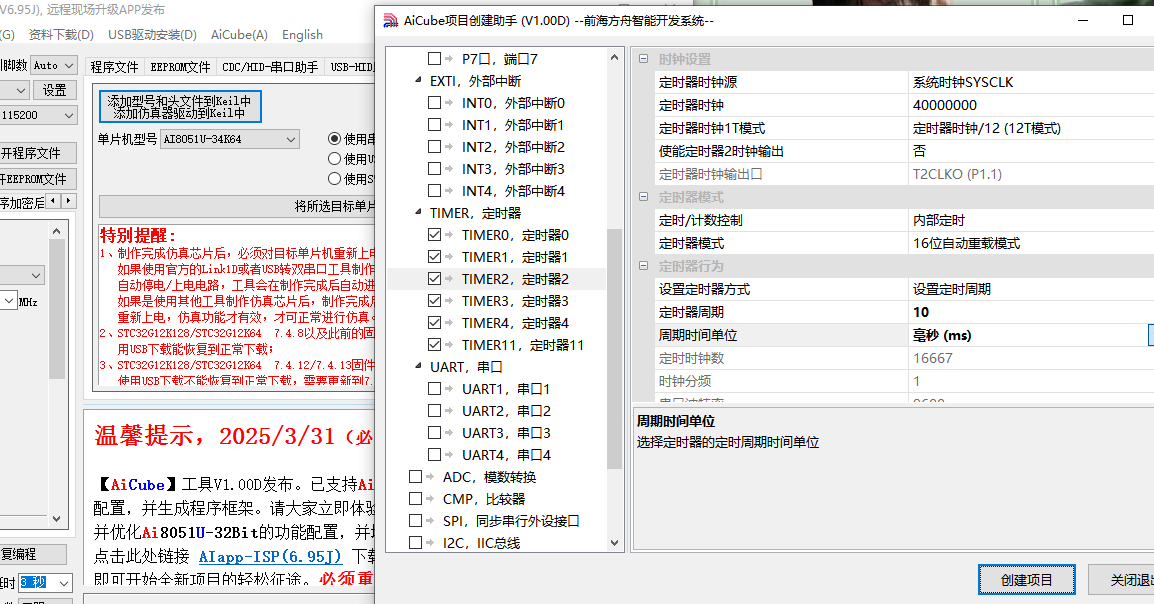The height and width of the screenshot is (604, 1154).
Task: Select the TIMER3 定时器3 tree item
Action: pyautogui.click(x=514, y=301)
